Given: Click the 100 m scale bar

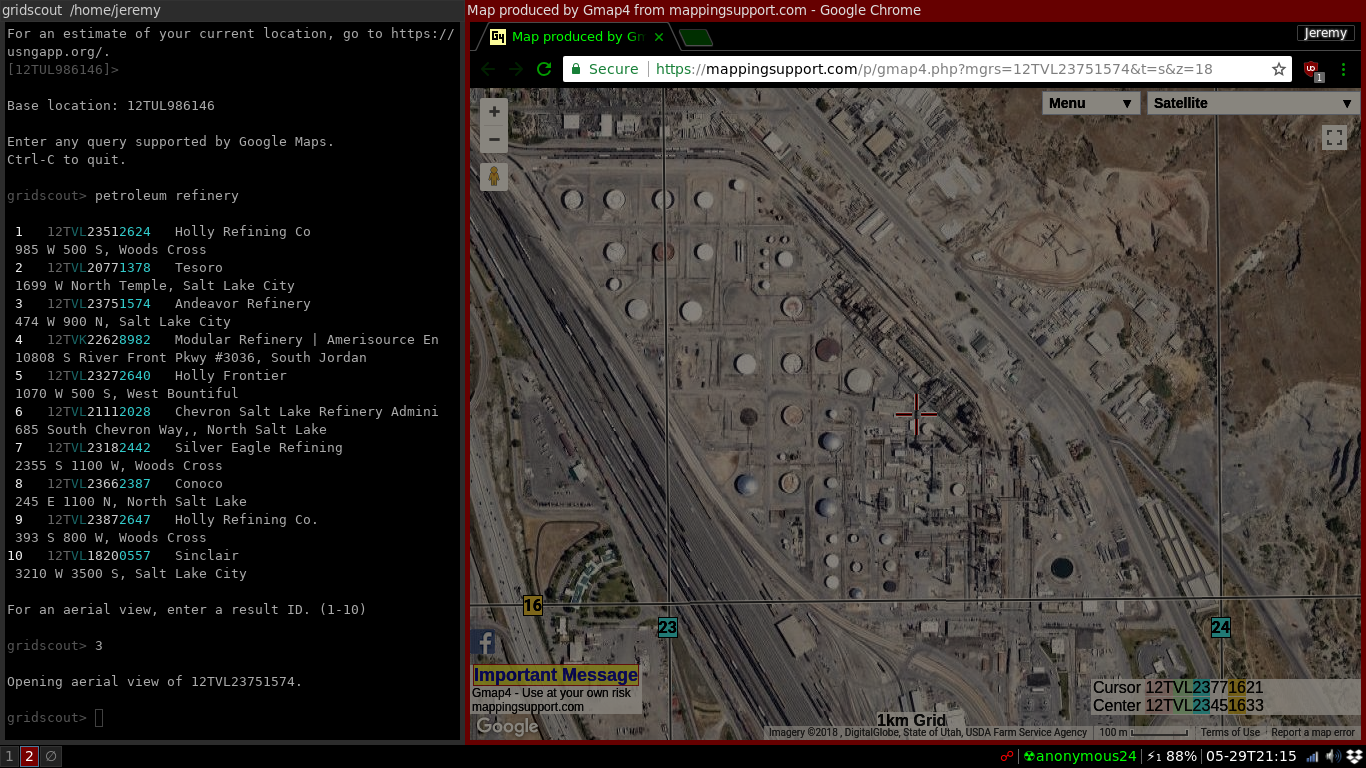Looking at the screenshot, I should [x=1143, y=733].
